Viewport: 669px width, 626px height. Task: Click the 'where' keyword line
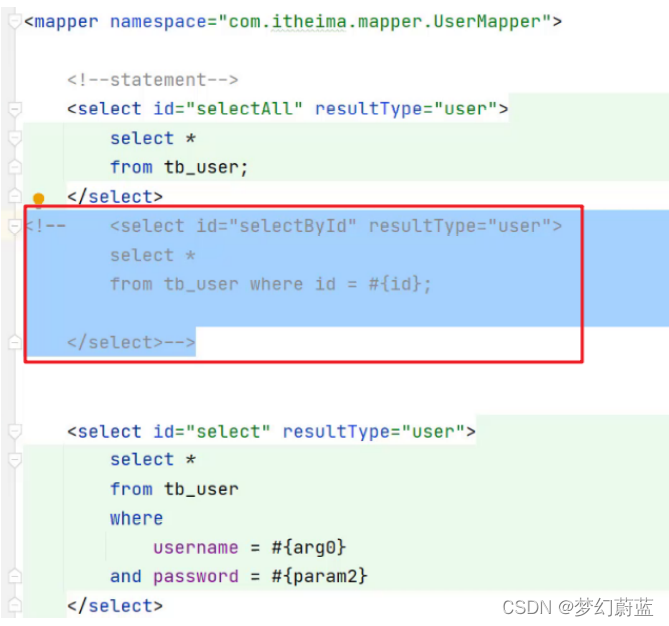click(137, 518)
